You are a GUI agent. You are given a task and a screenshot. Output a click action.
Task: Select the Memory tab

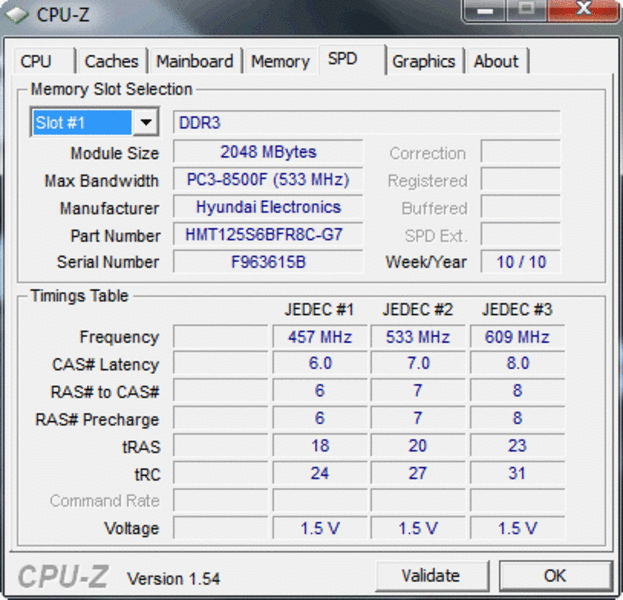pos(281,61)
